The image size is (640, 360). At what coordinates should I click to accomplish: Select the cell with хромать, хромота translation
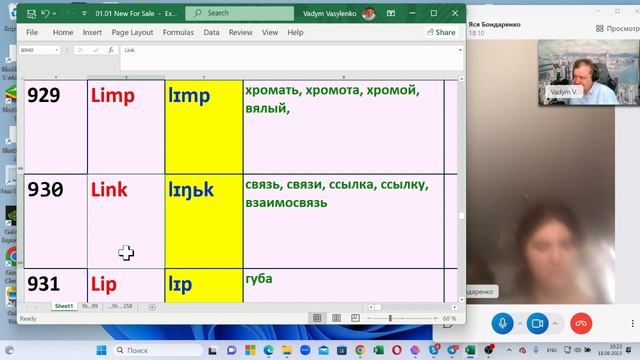[344, 127]
